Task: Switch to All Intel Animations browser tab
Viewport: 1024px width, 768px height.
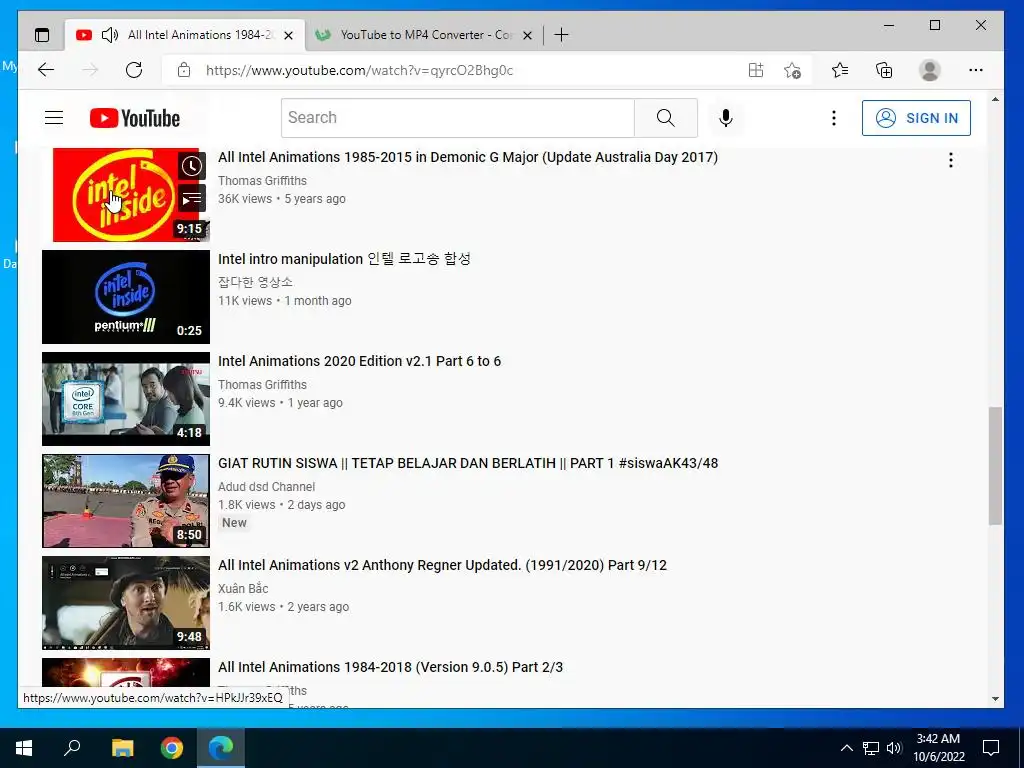Action: coord(185,35)
